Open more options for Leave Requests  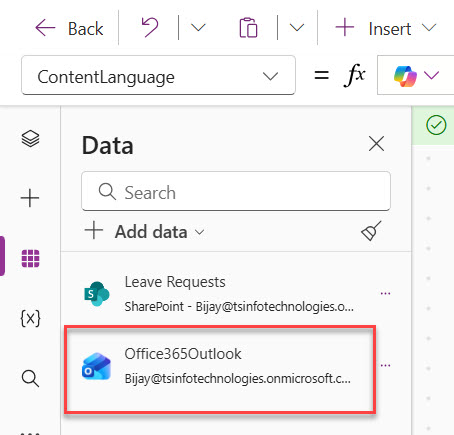pyautogui.click(x=385, y=294)
